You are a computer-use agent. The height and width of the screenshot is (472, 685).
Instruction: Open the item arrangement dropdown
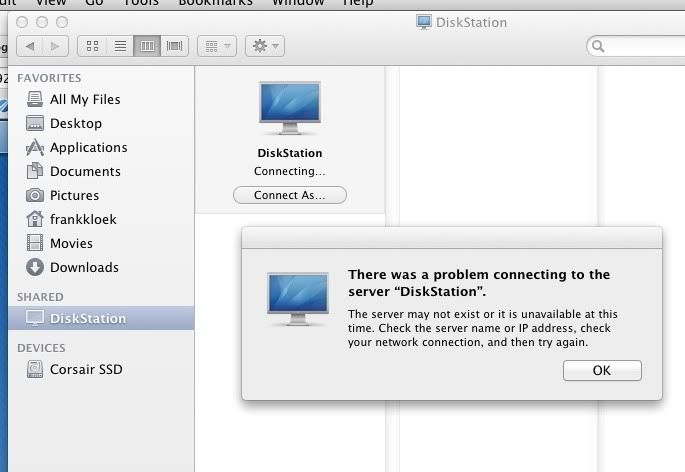click(x=217, y=46)
